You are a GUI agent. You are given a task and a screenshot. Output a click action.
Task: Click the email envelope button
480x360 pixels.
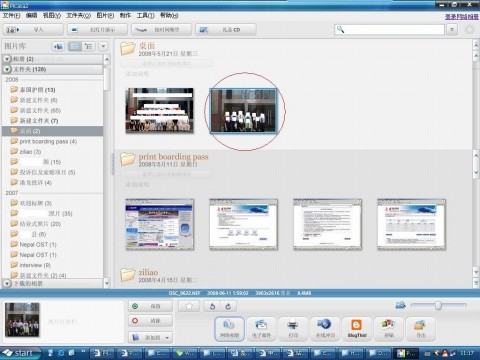(261, 328)
